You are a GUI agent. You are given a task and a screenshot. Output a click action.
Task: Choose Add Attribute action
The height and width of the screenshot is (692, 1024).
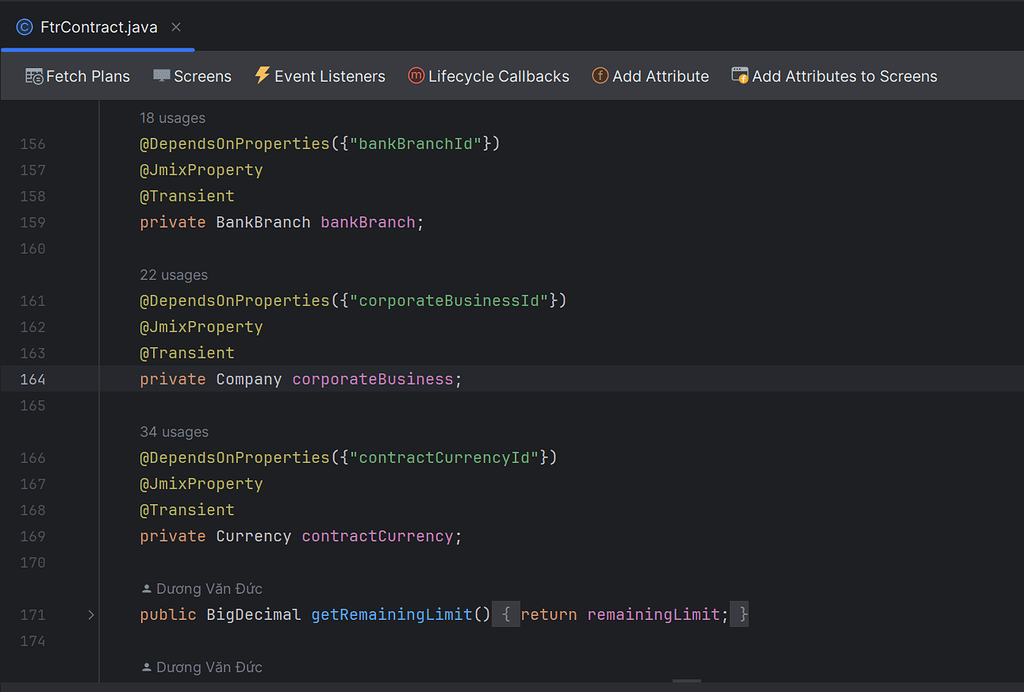click(660, 76)
